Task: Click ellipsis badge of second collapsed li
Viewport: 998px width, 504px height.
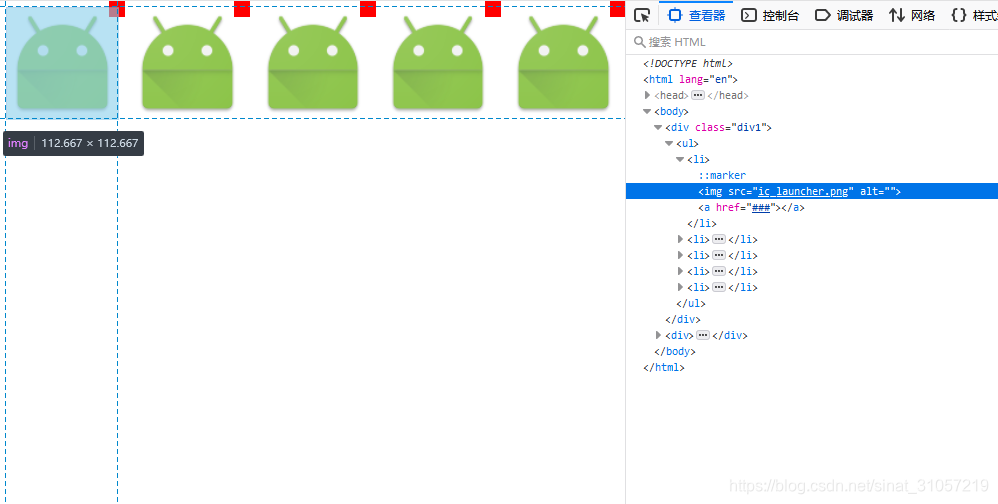Action: coord(719,255)
